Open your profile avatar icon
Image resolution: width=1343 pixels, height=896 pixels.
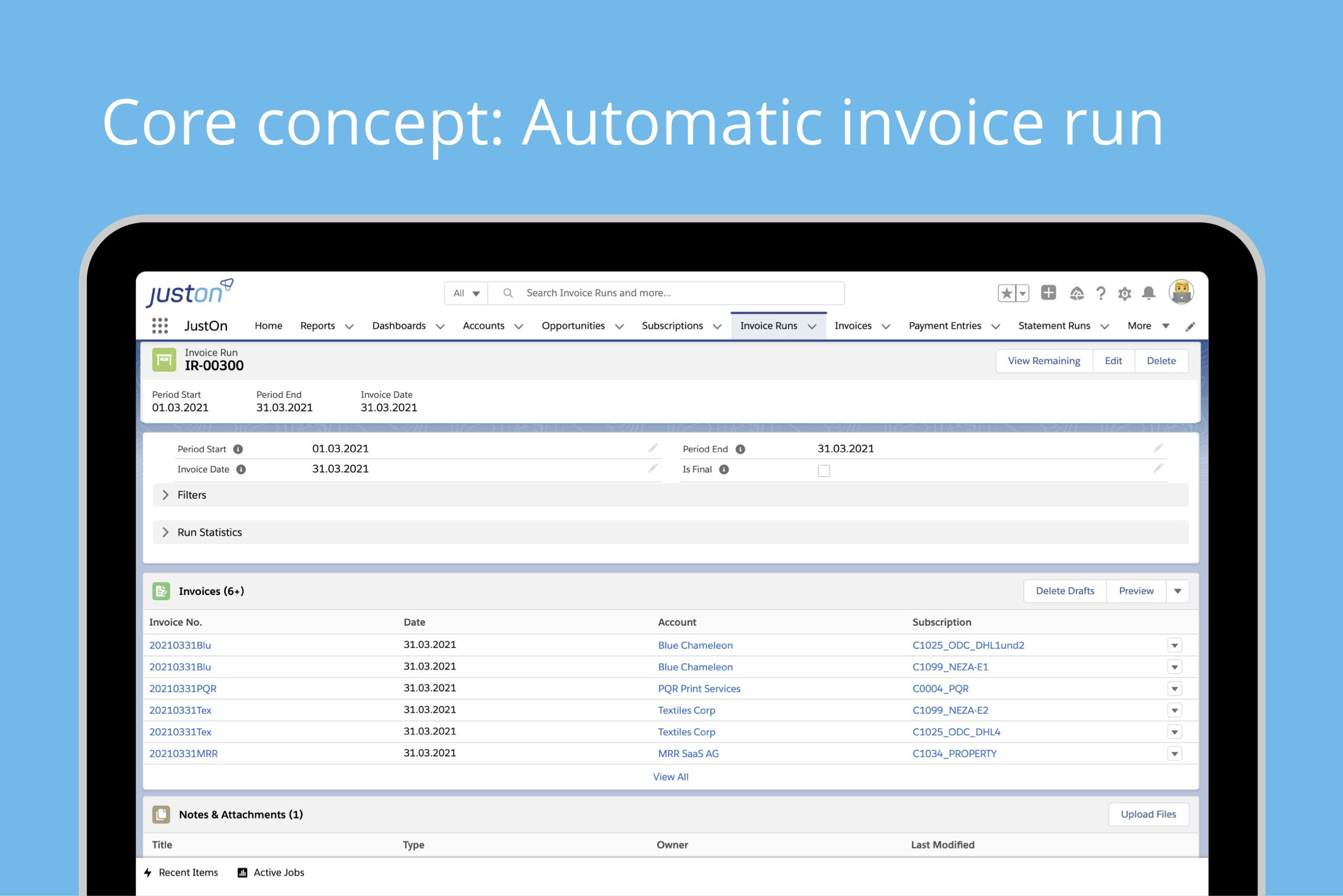pyautogui.click(x=1180, y=291)
